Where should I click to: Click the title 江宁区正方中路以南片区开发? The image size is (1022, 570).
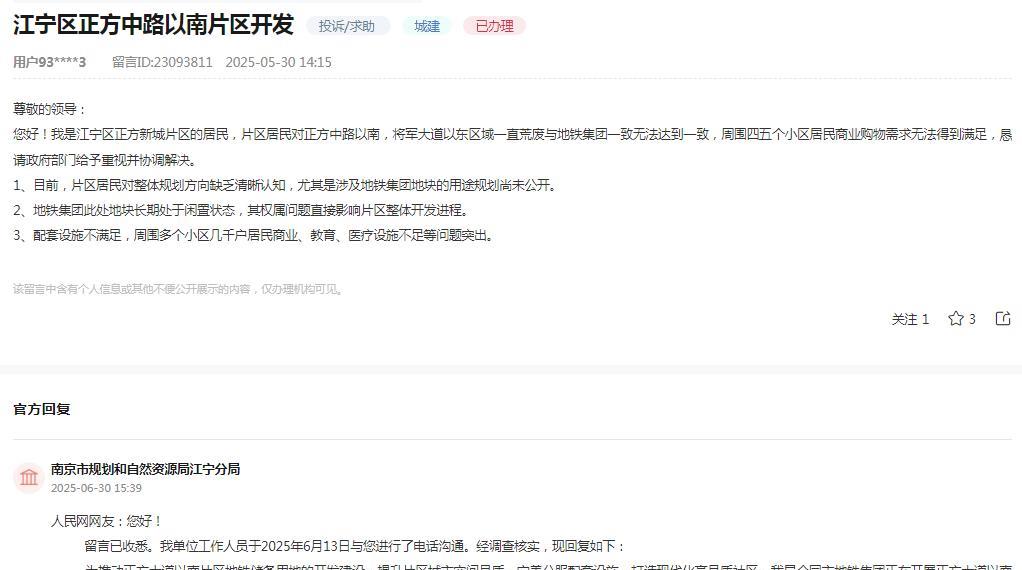pyautogui.click(x=153, y=25)
